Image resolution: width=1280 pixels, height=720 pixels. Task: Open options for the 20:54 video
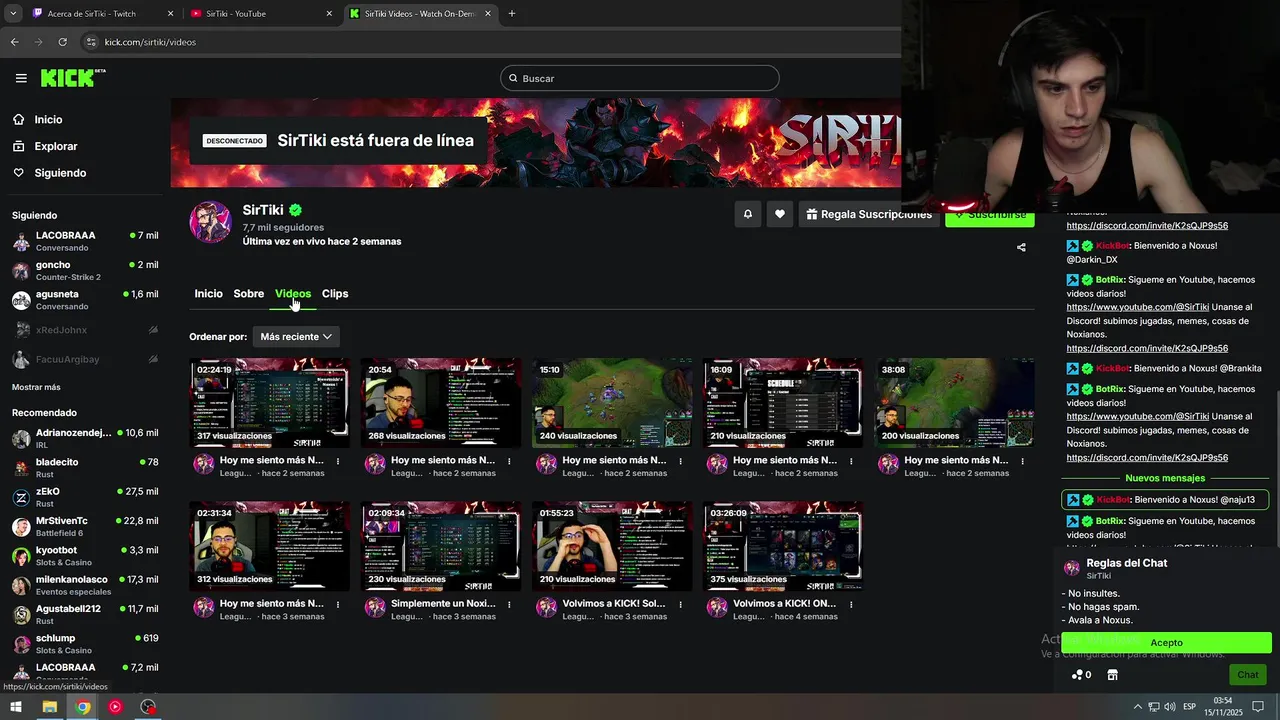pos(509,461)
